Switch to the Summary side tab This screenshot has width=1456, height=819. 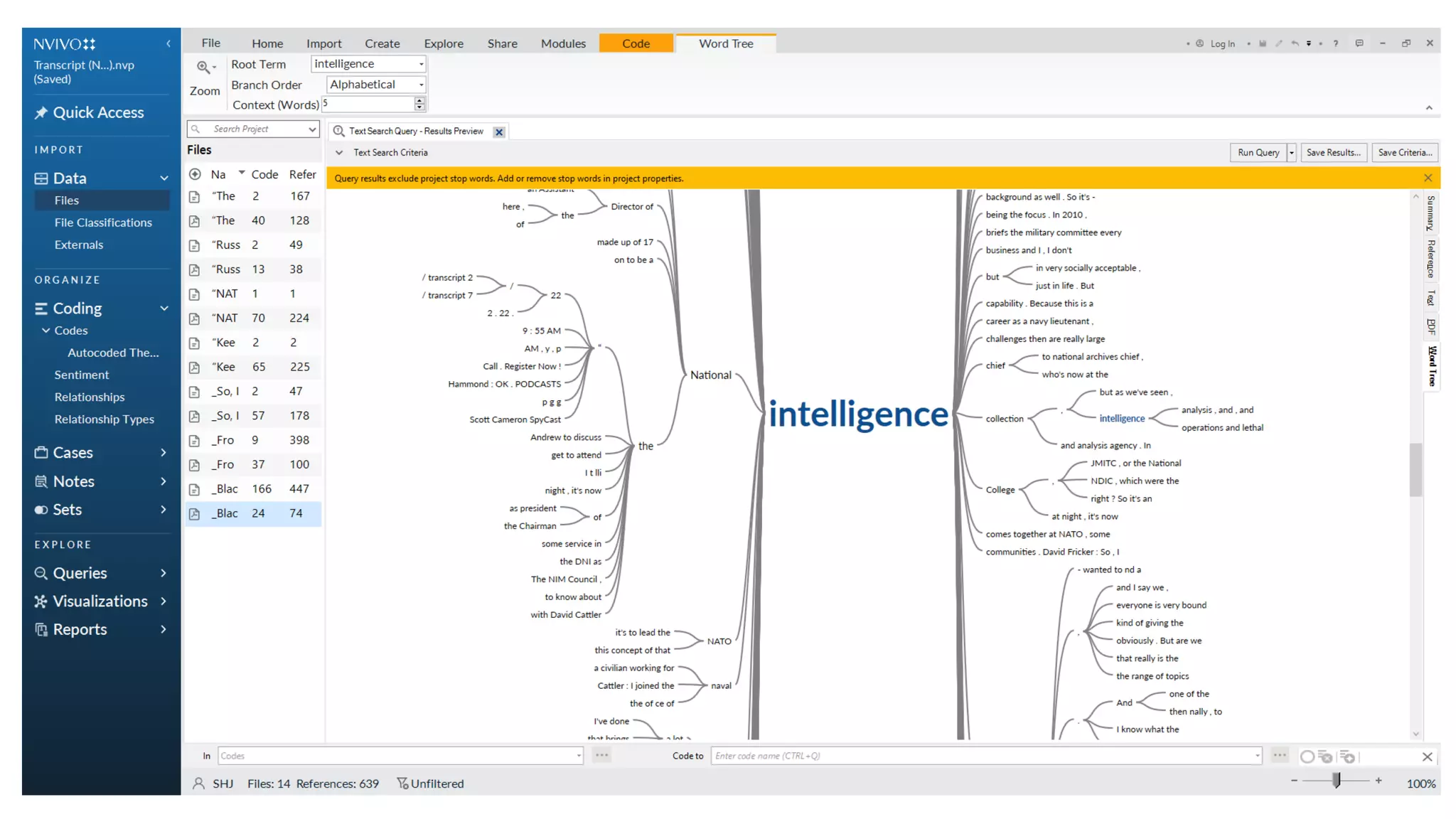click(x=1431, y=213)
